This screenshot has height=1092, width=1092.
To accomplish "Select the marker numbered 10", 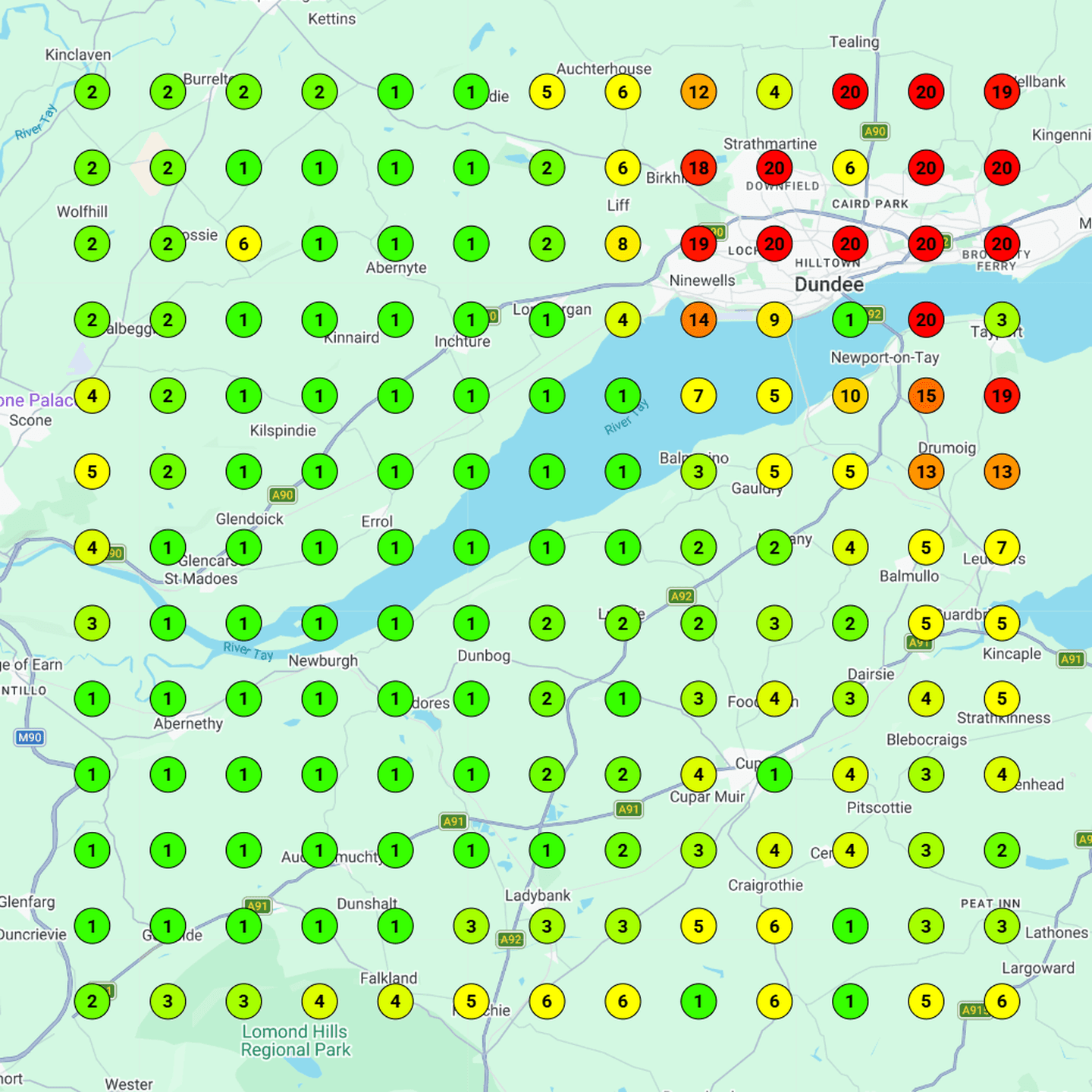I will coord(850,396).
